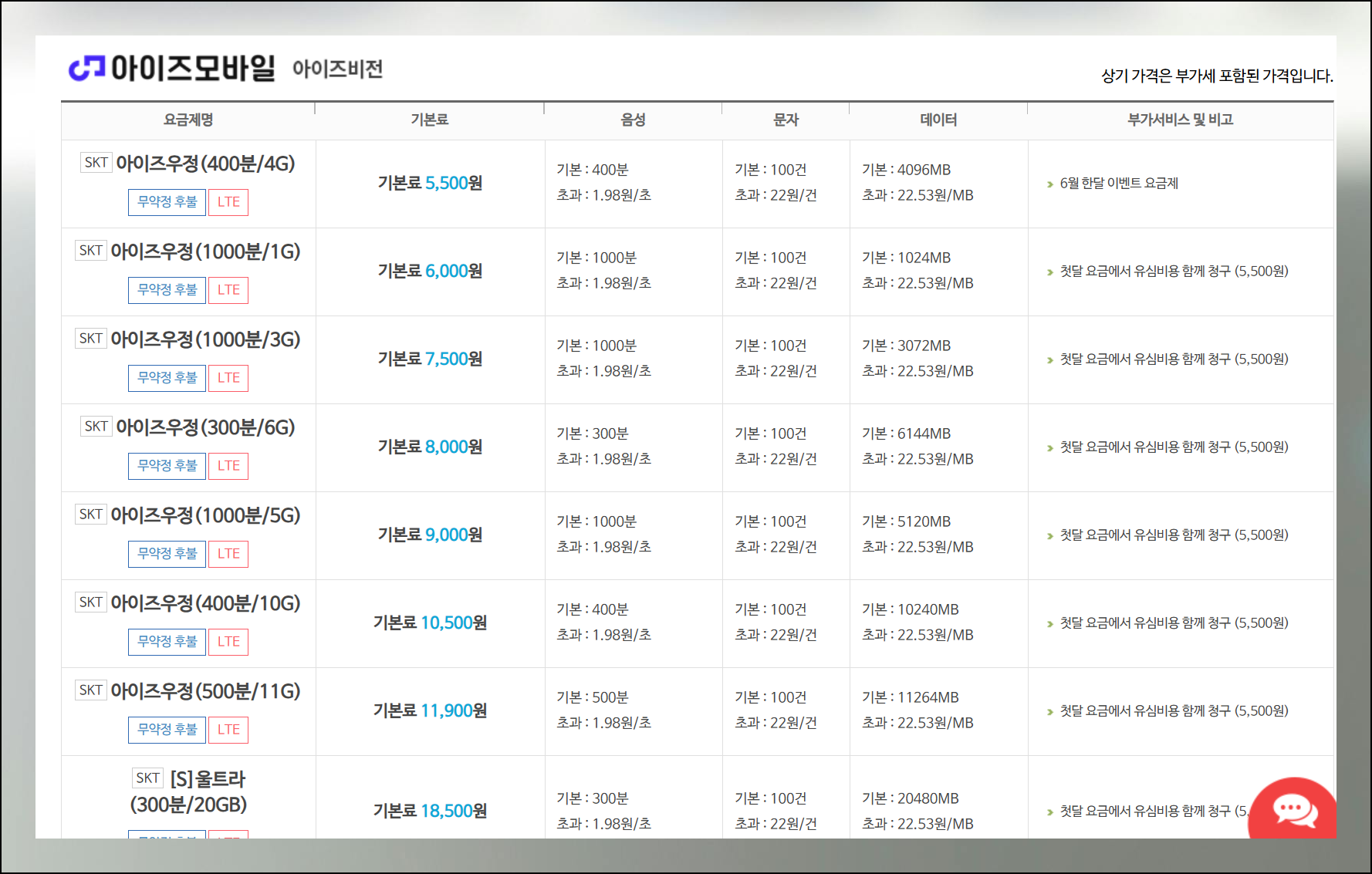1372x874 pixels.
Task: Click SKT badge in 400분/10G row
Action: coord(90,602)
